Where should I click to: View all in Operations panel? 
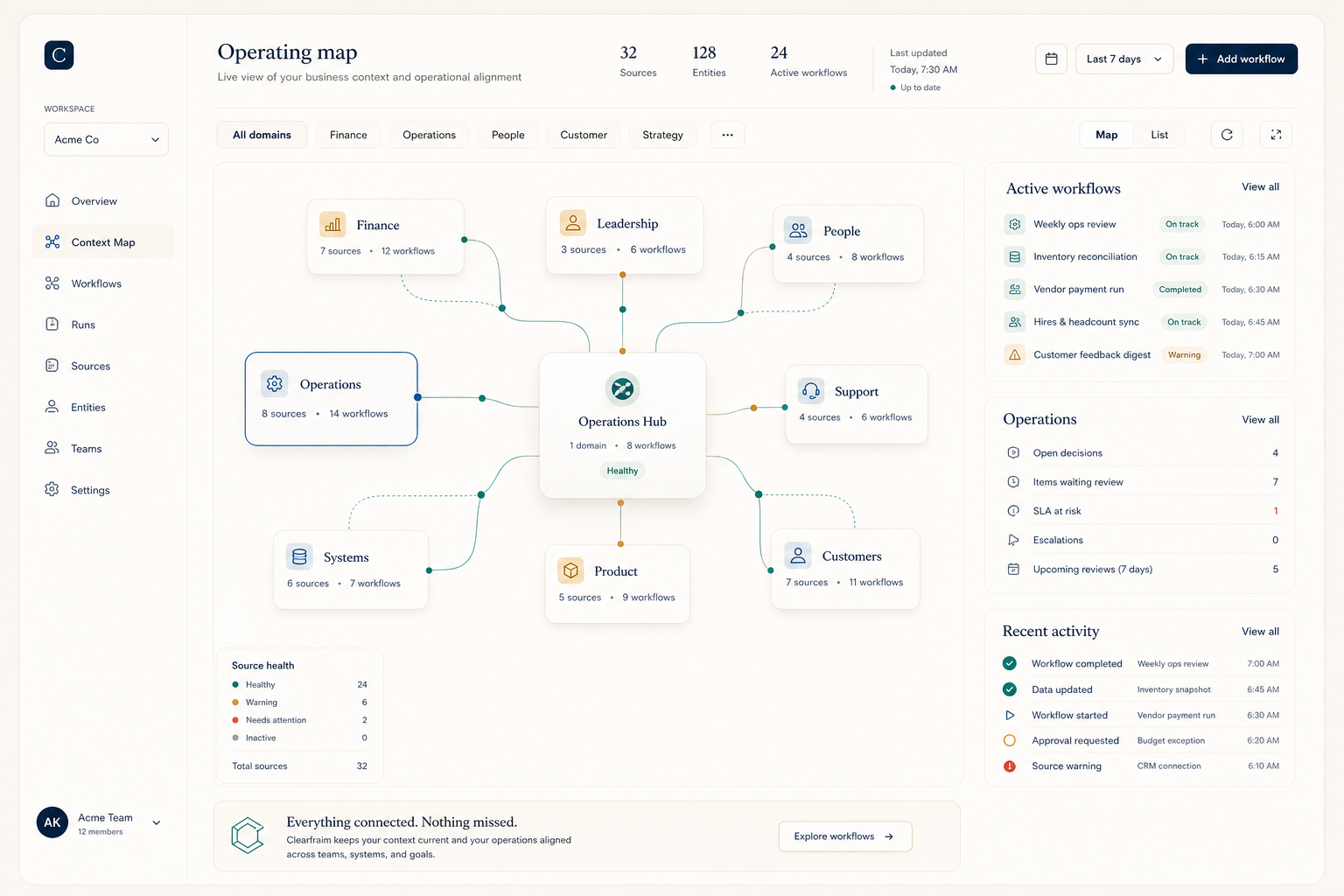tap(1260, 419)
